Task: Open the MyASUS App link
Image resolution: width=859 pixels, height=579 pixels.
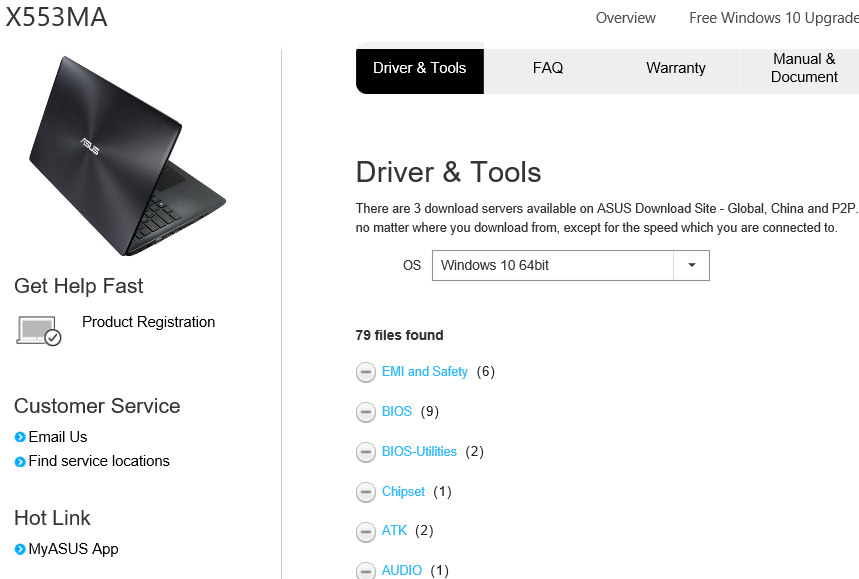Action: (73, 549)
